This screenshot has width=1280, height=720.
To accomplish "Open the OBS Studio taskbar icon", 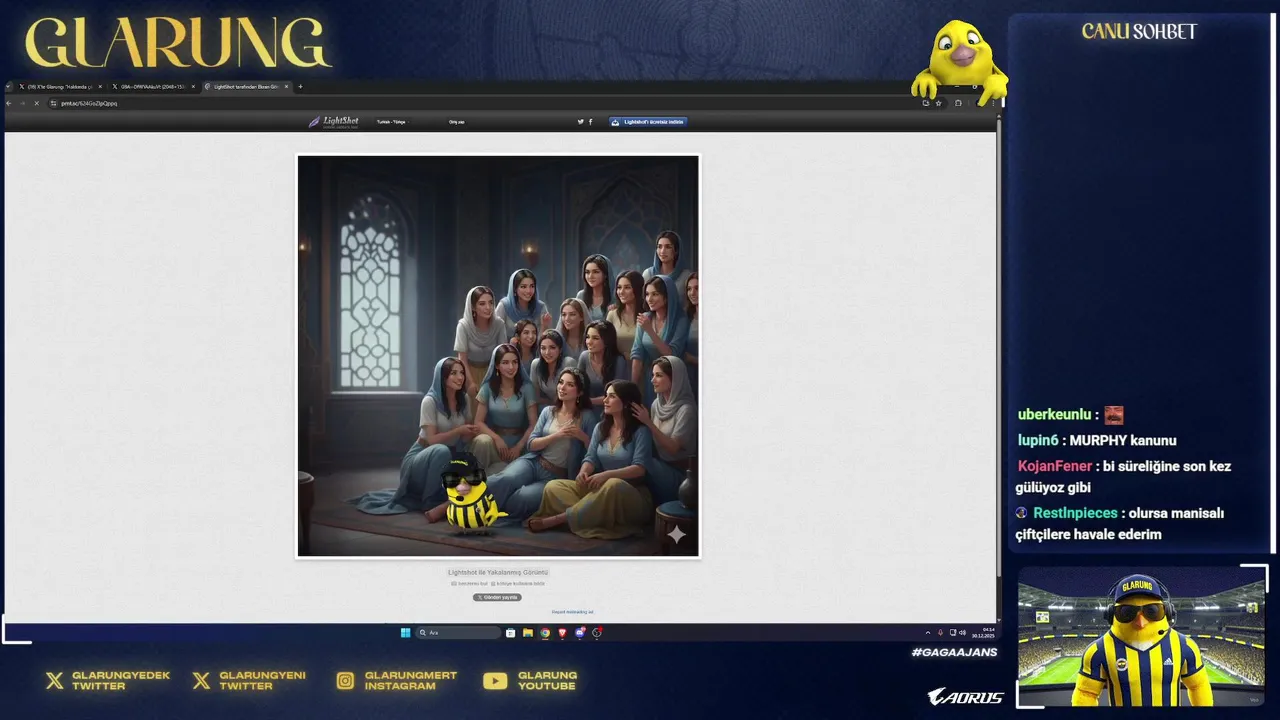I will click(x=597, y=633).
